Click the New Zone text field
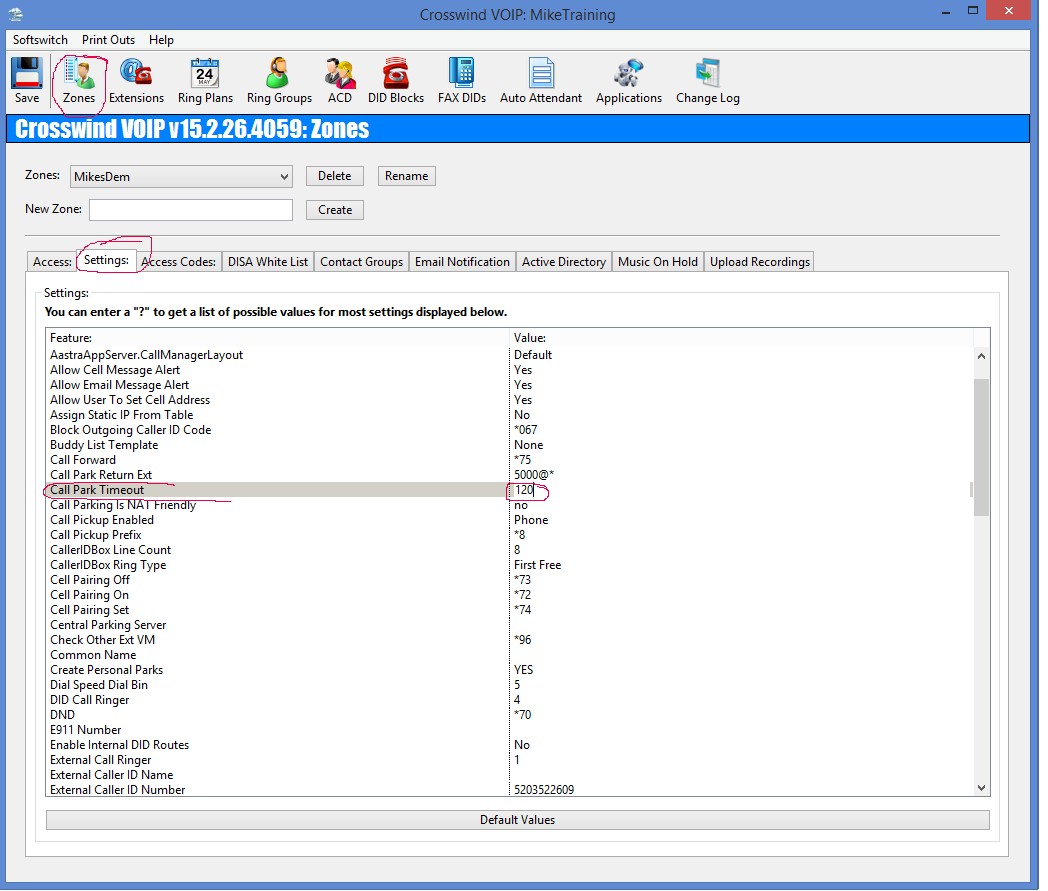Image resolution: width=1048 pixels, height=891 pixels. click(191, 210)
